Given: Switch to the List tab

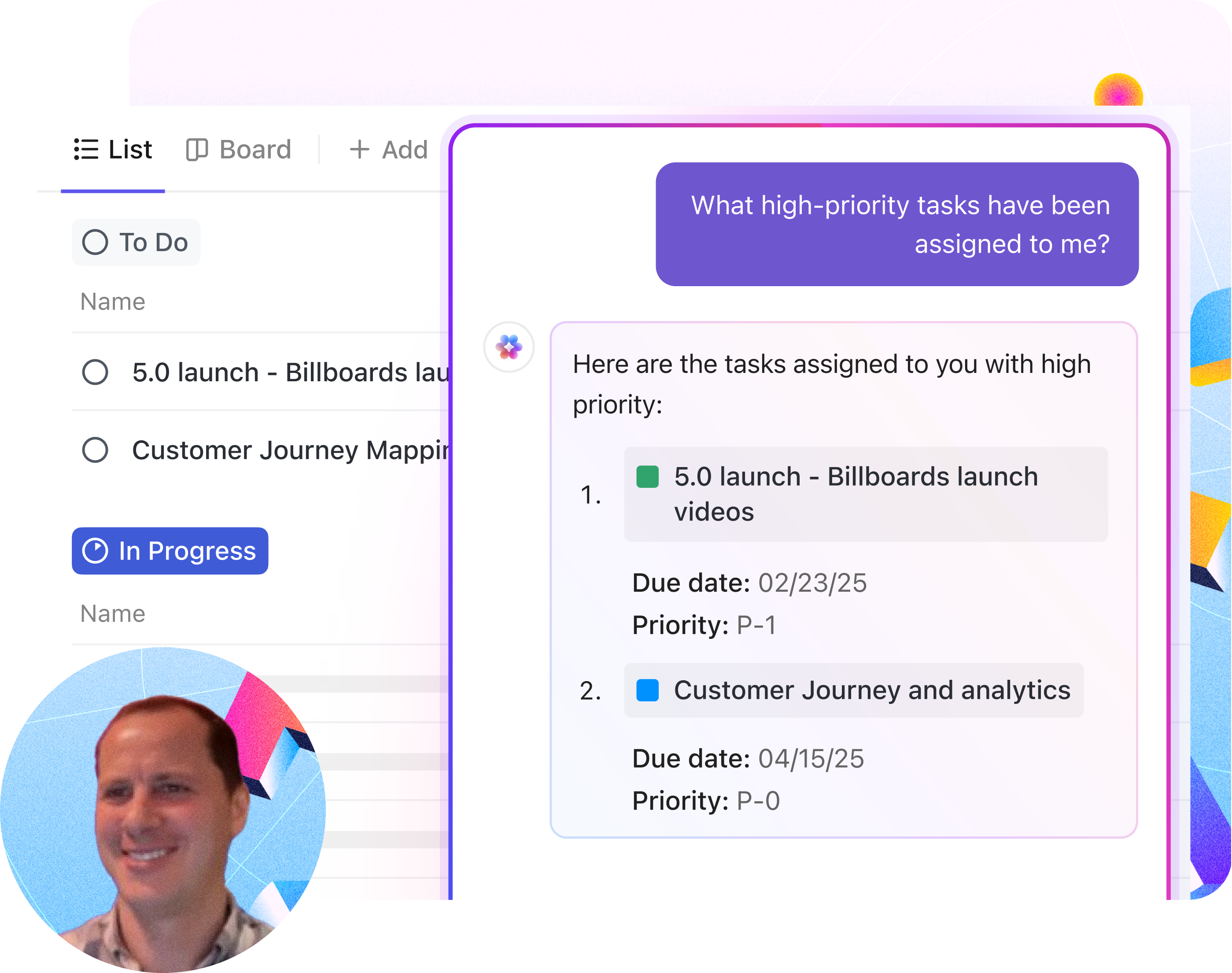Looking at the screenshot, I should click(130, 150).
